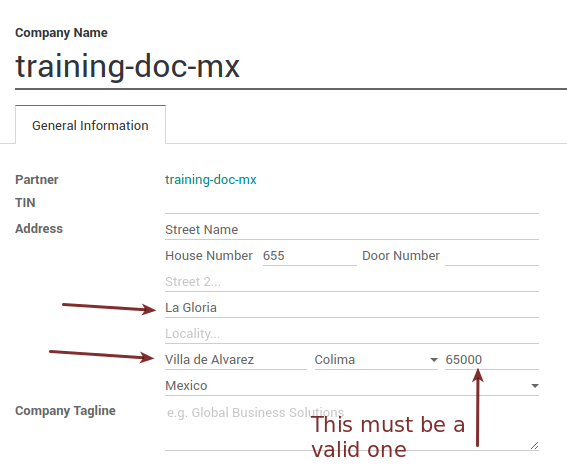Edit the La Gloria colony field
Screen dimensions: 567x471
point(352,308)
